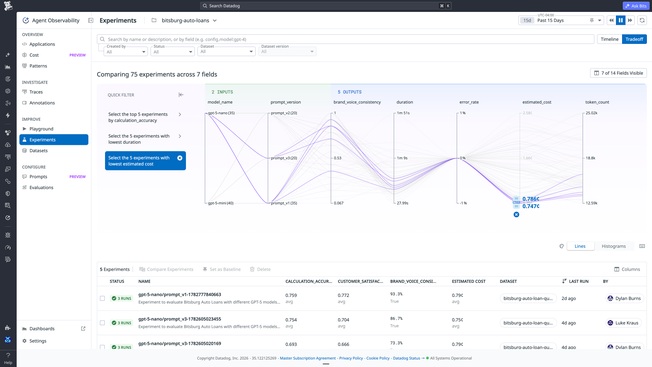The height and width of the screenshot is (367, 652).
Task: Select checkbox for gpt-5-nano/prompt_v3-1782605020169
Action: pyautogui.click(x=102, y=347)
